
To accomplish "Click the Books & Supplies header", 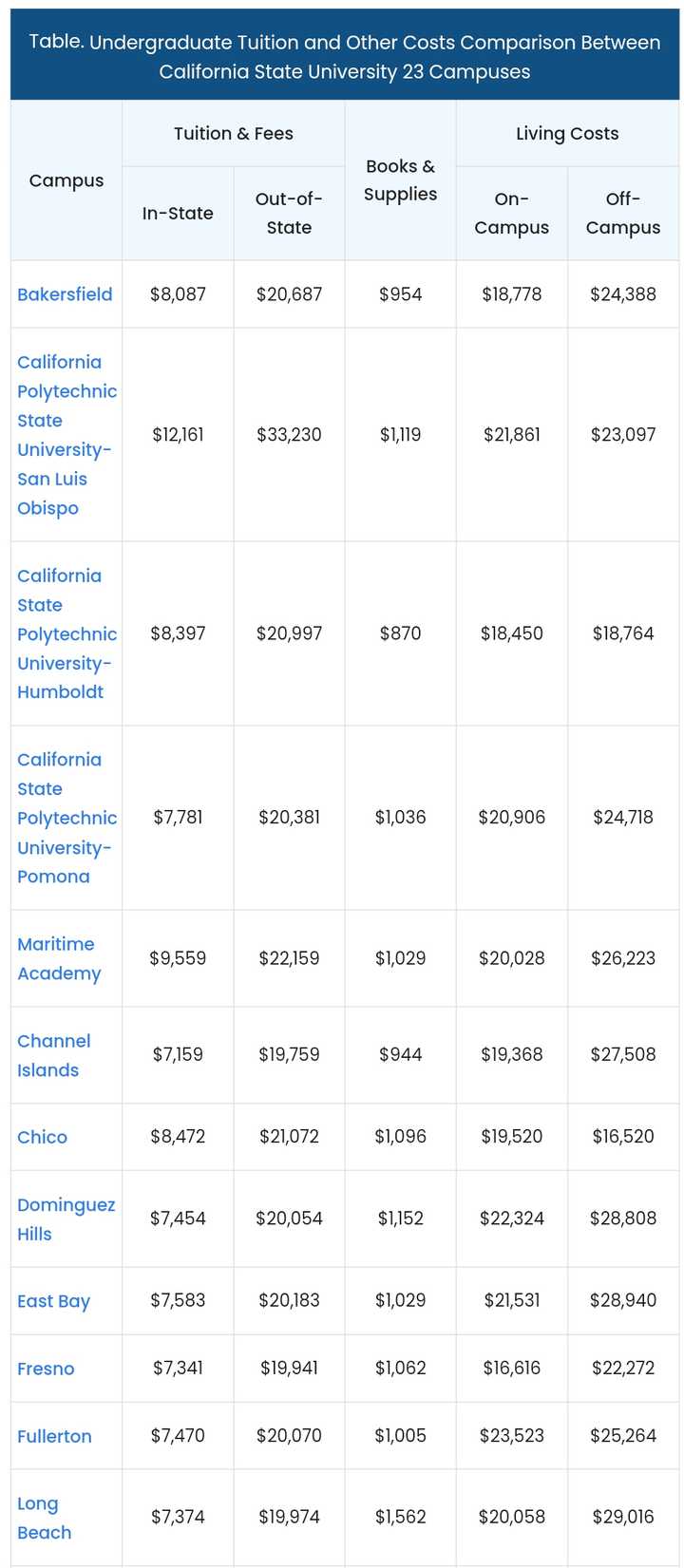I will pyautogui.click(x=401, y=180).
